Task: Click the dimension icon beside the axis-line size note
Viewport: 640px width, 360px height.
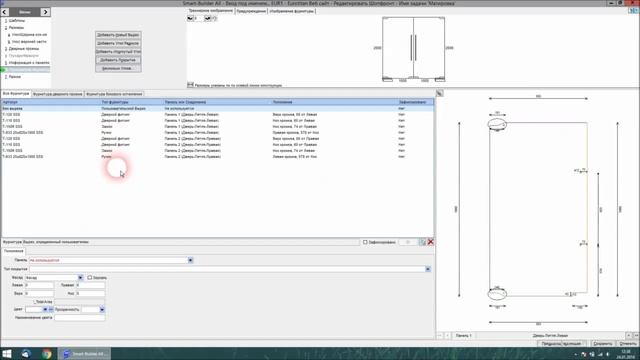Action: click(x=190, y=85)
